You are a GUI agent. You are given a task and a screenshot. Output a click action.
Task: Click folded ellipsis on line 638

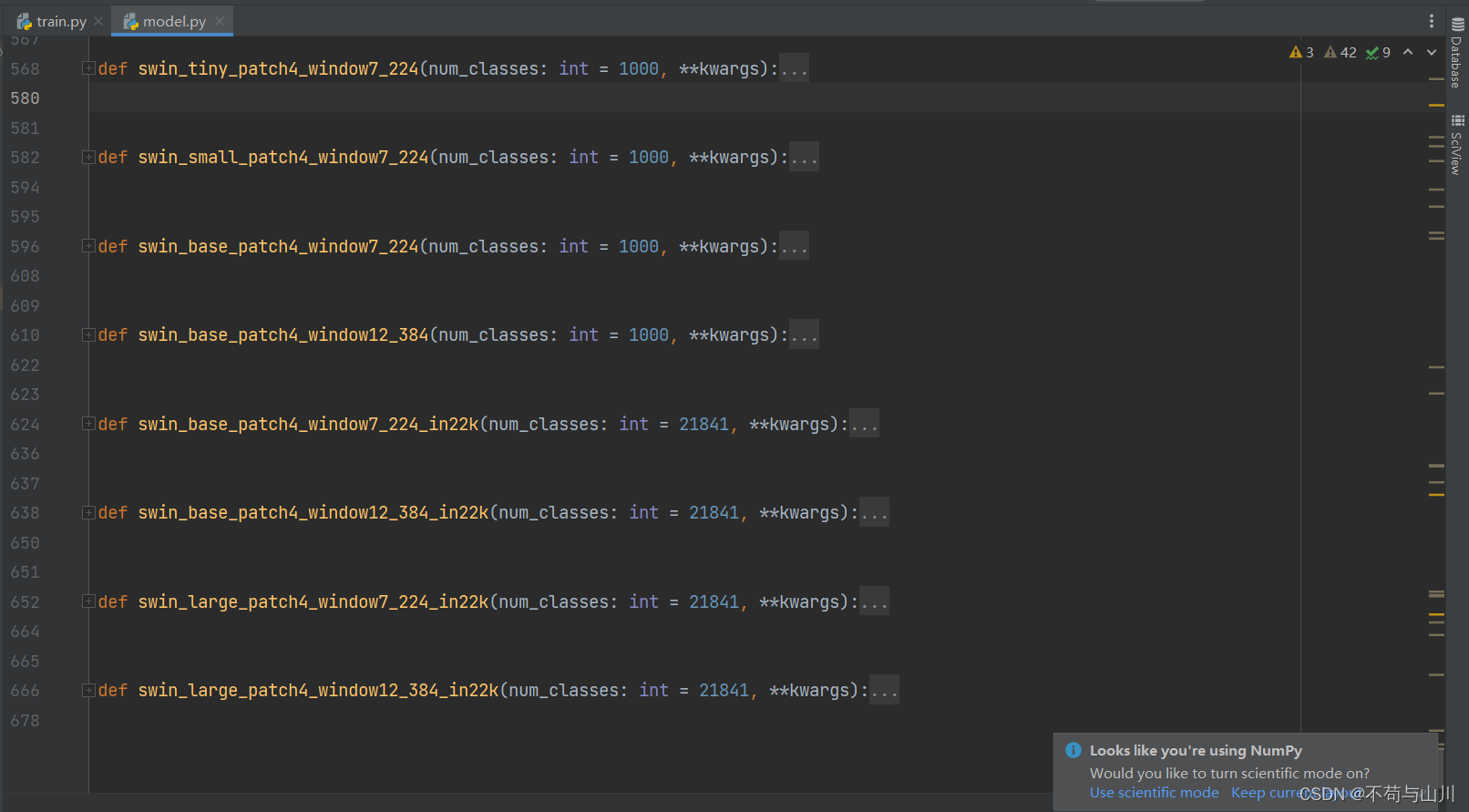(874, 512)
